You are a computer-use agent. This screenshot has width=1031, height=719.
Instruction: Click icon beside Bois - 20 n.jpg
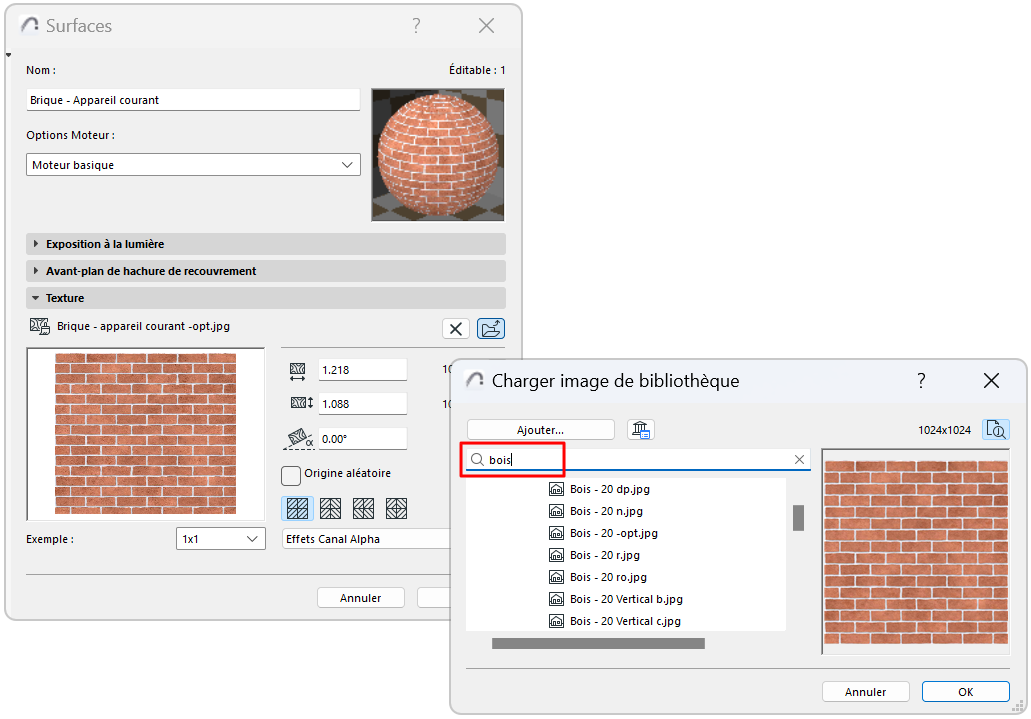coord(556,511)
